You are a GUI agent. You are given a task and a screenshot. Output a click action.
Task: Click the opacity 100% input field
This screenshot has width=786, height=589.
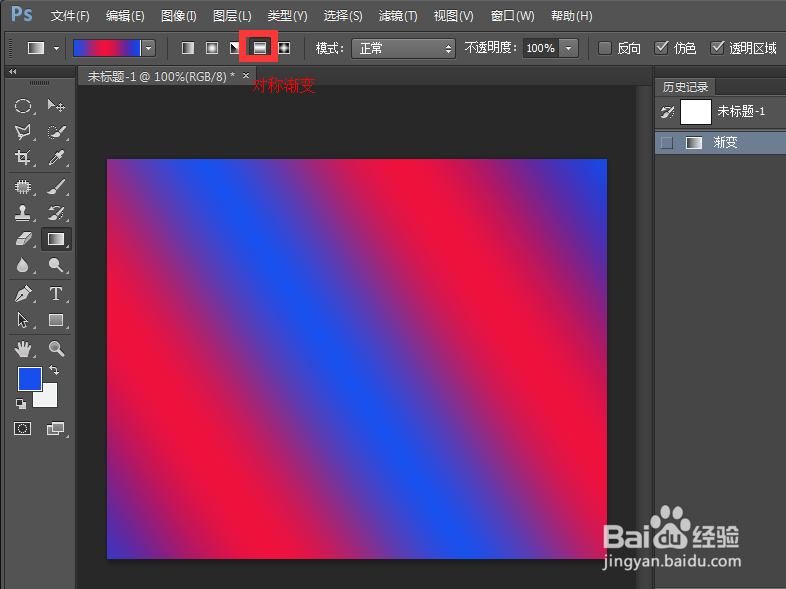(x=540, y=49)
